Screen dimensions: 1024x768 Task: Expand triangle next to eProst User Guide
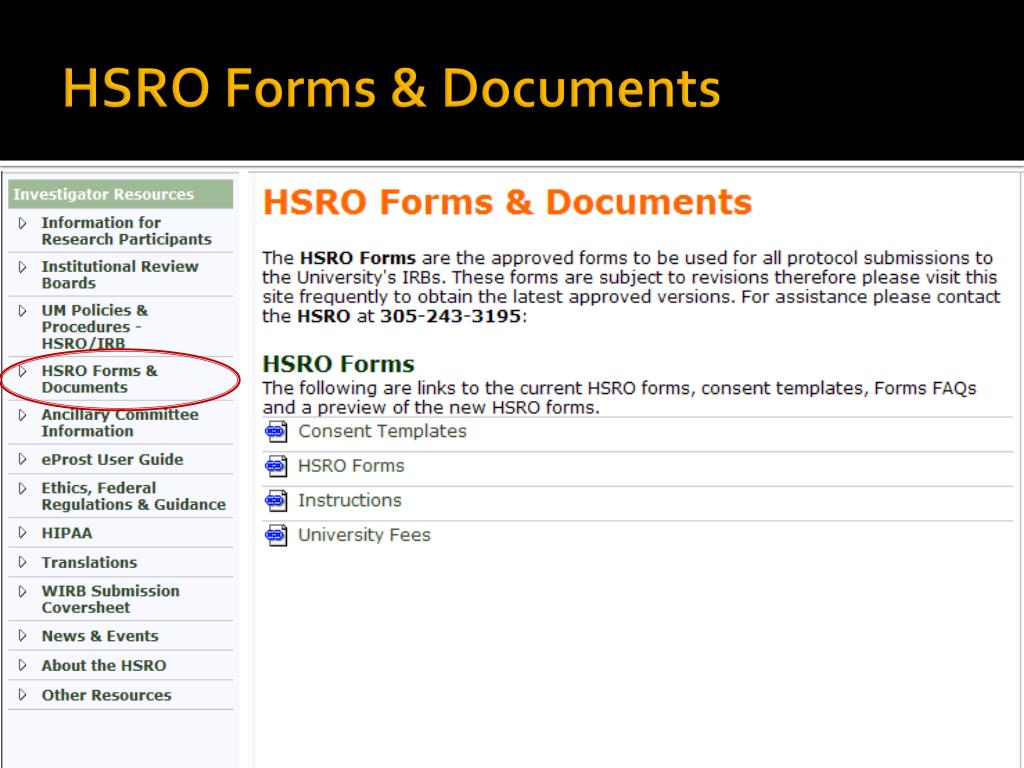23,459
